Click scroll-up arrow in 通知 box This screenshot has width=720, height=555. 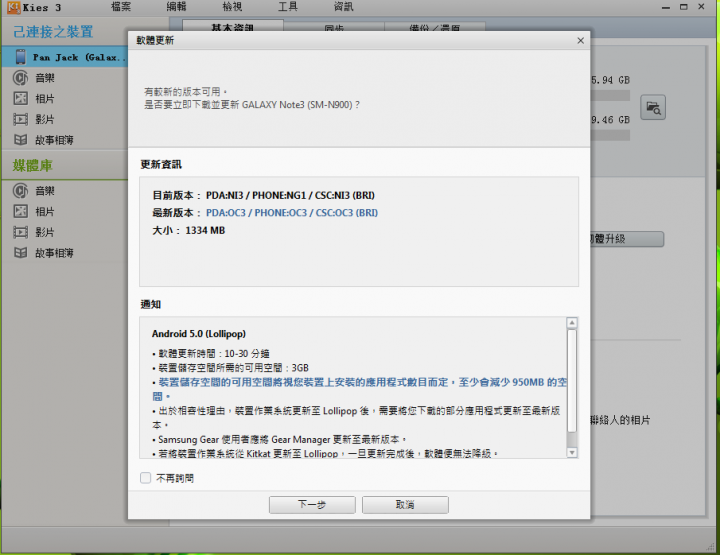point(572,323)
